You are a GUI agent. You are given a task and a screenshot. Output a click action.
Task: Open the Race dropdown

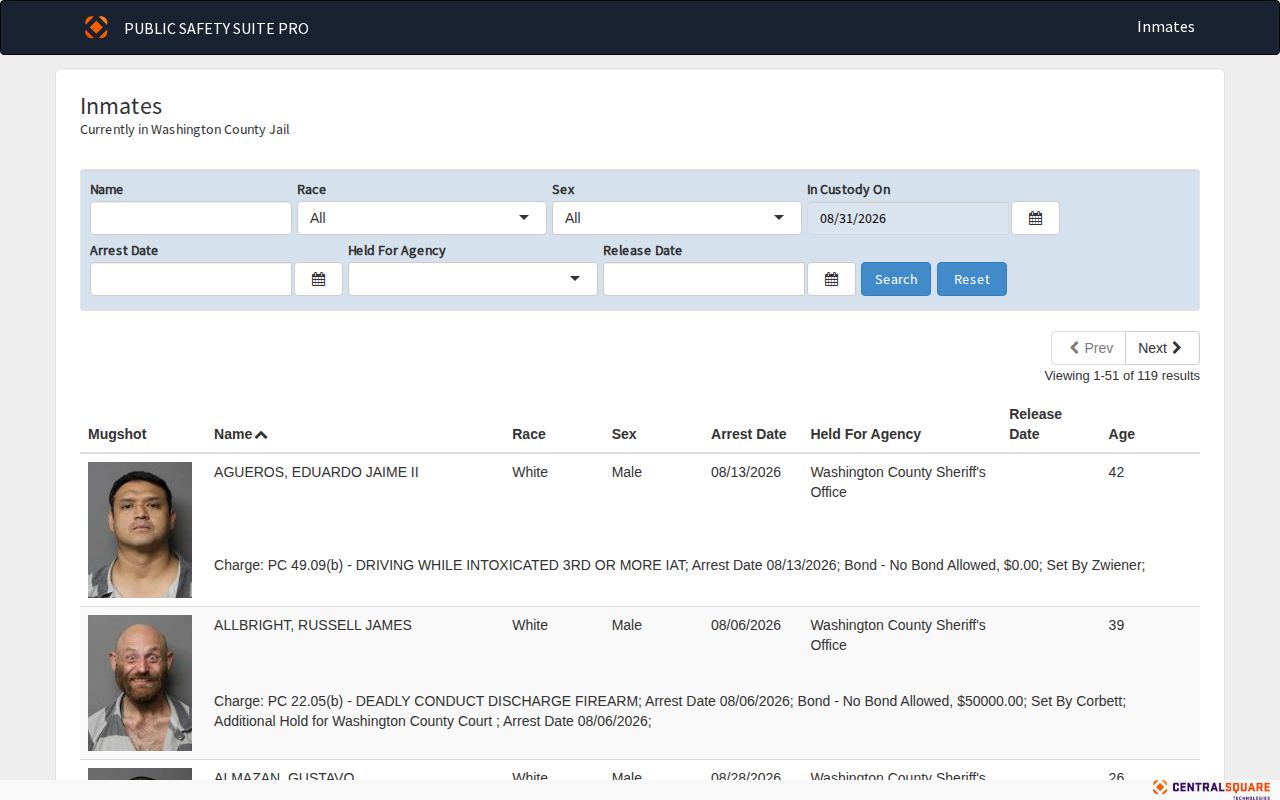click(421, 218)
